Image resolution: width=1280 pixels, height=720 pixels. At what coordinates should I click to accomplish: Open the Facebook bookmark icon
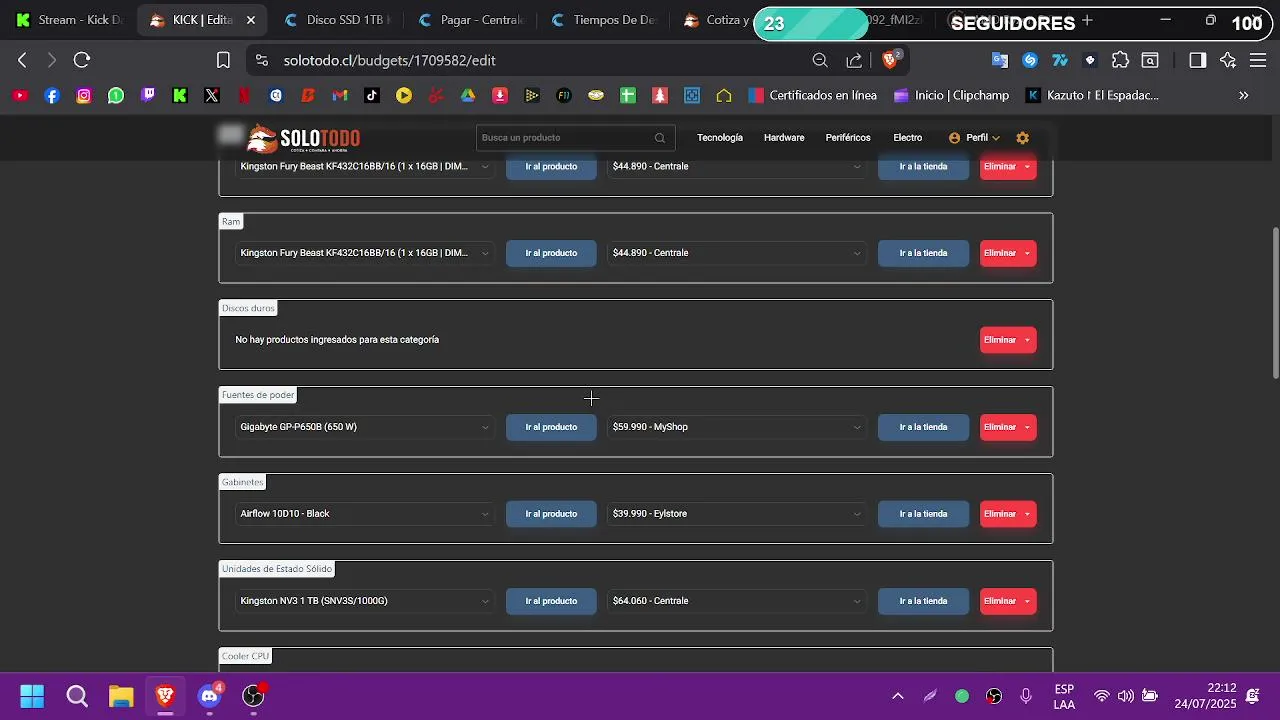(x=52, y=96)
